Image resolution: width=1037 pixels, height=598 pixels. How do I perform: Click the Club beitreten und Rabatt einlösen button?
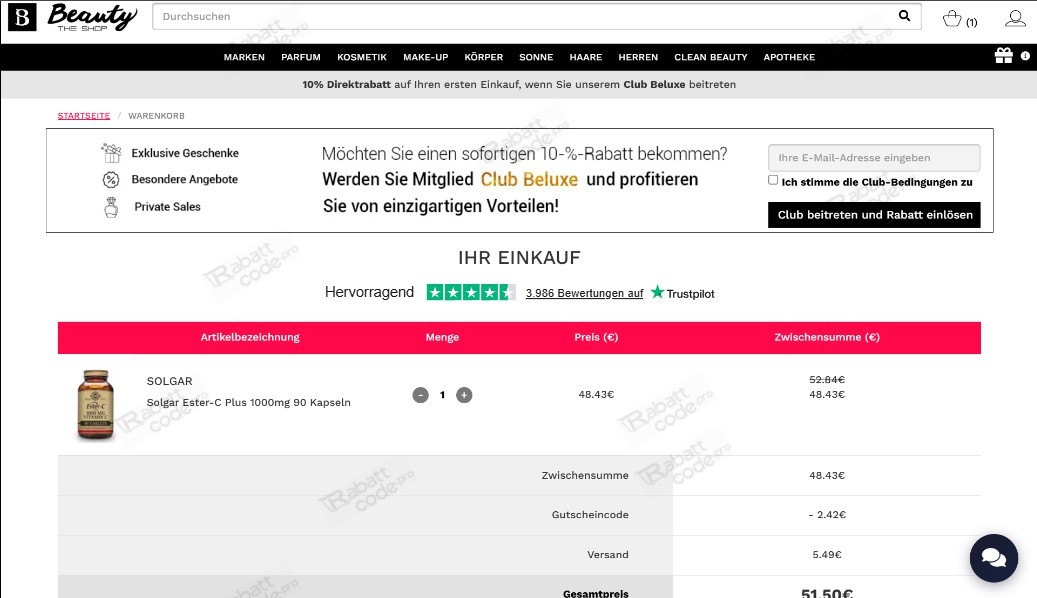(x=874, y=215)
